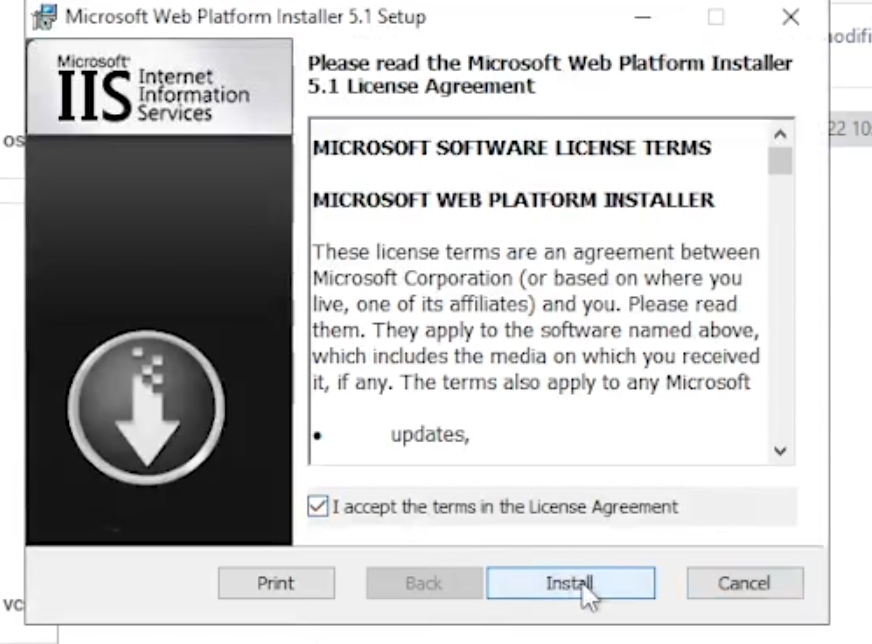Minimize the Setup window

coord(642,17)
